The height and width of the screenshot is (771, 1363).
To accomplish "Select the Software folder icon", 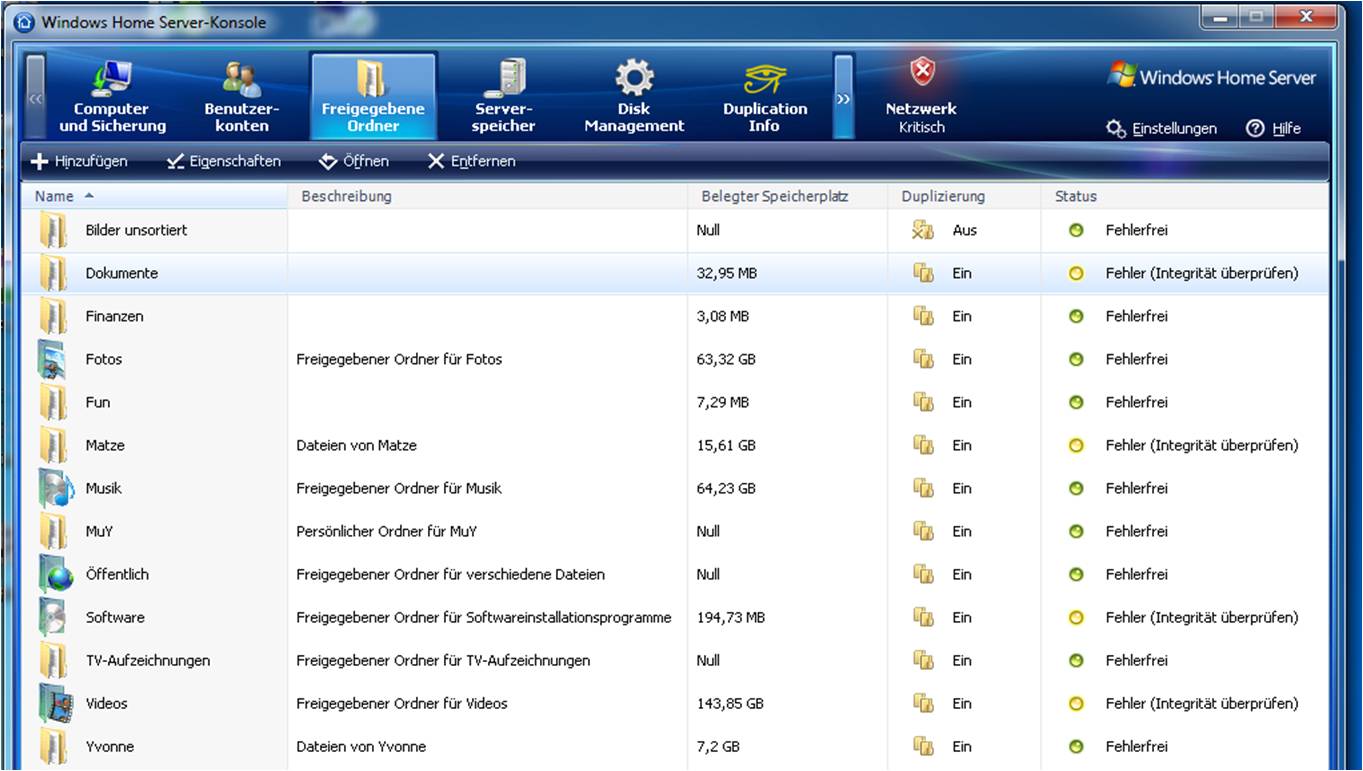I will 53,617.
